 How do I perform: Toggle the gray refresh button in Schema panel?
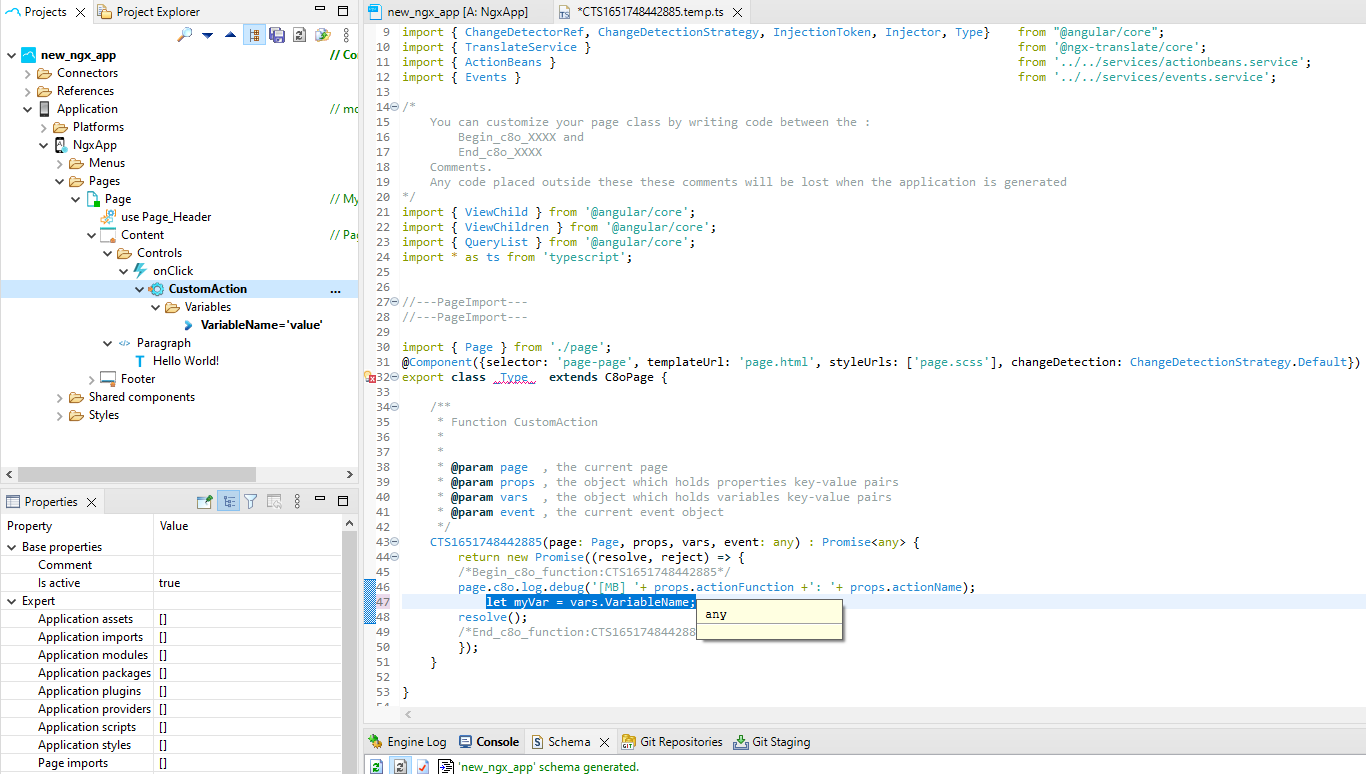click(x=399, y=766)
